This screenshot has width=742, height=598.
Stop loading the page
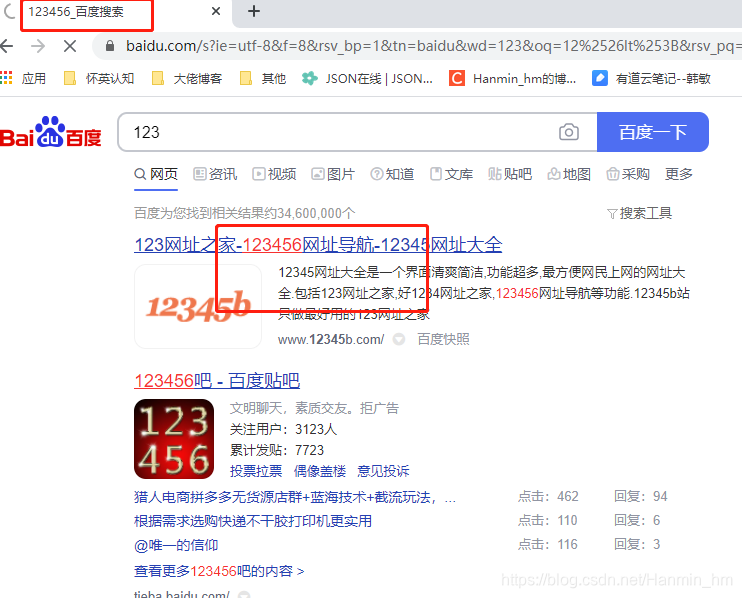70,46
